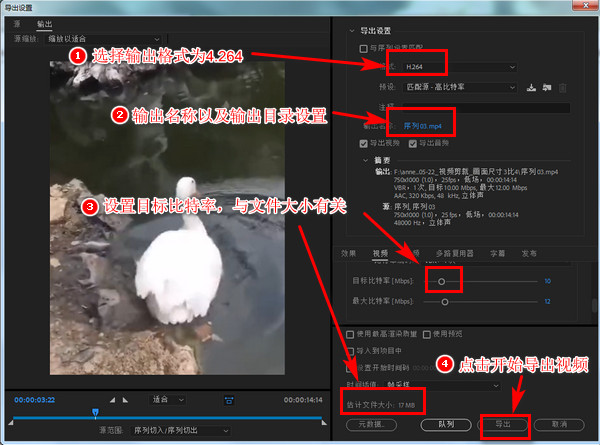Click the 取消 button
Image resolution: width=600 pixels, height=445 pixels.
[559, 425]
